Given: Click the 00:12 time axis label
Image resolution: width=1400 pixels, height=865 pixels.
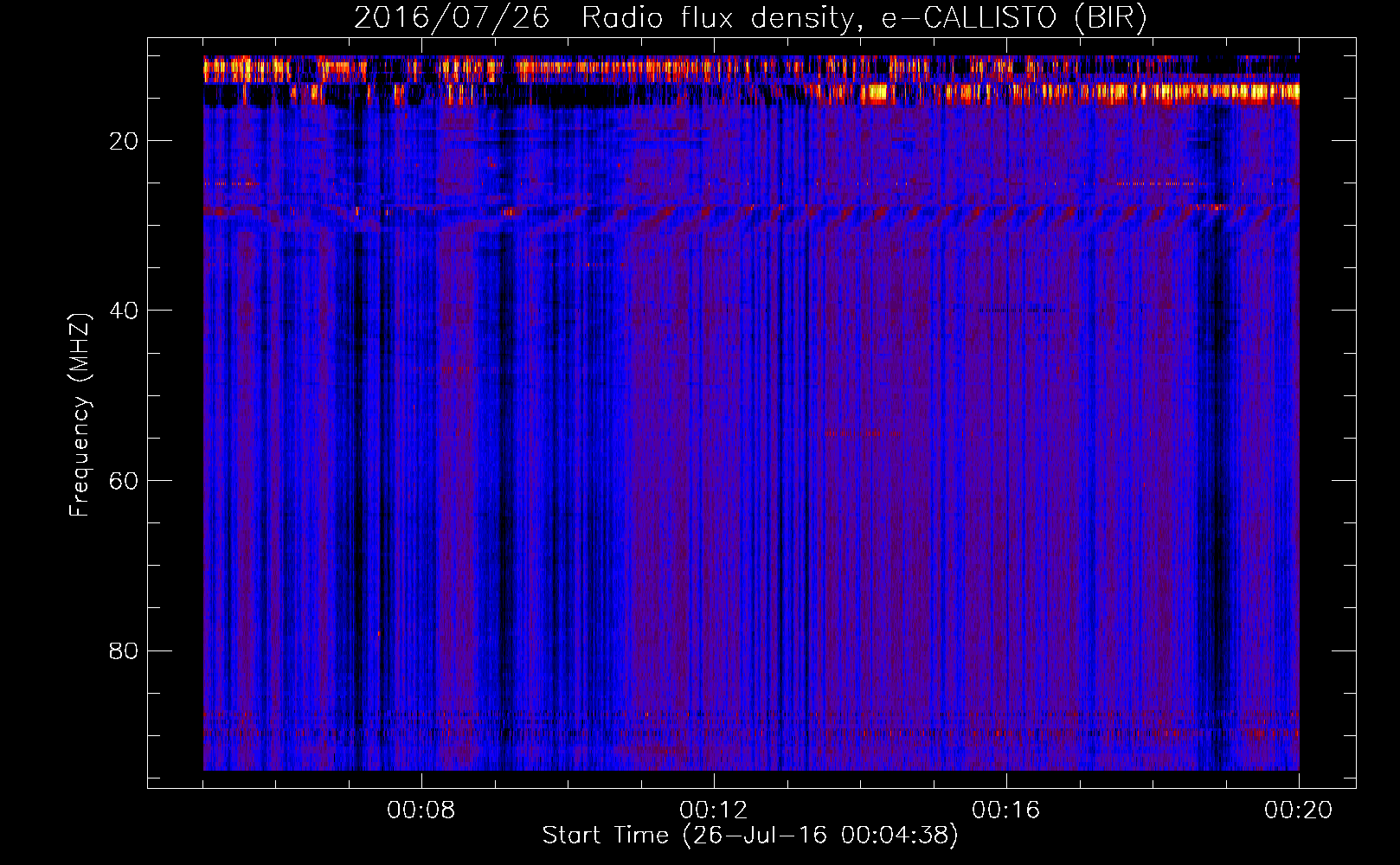Looking at the screenshot, I should (x=714, y=811).
